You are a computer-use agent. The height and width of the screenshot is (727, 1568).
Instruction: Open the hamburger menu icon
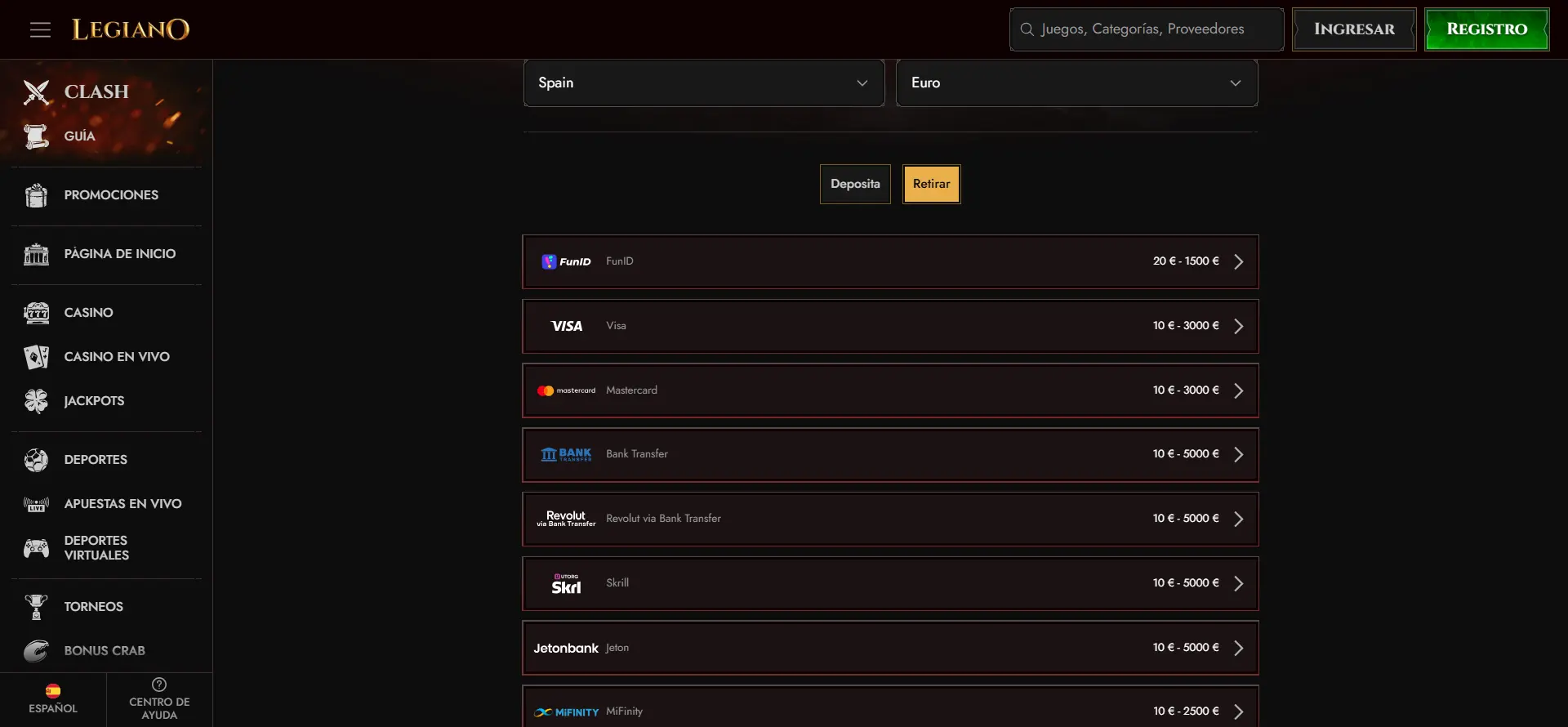tap(40, 30)
